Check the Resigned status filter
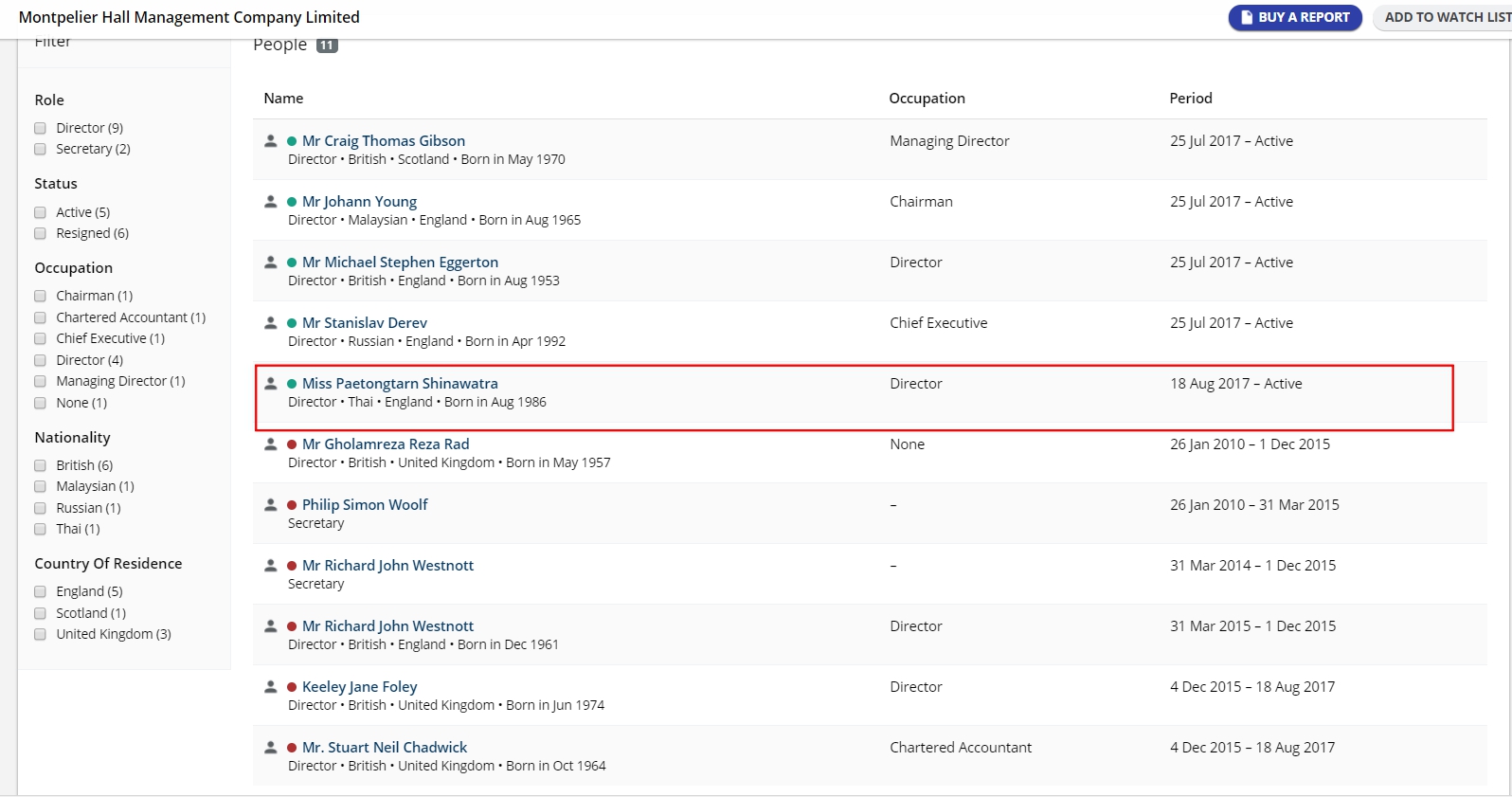Screen dimensions: 1512x797 click(x=40, y=233)
